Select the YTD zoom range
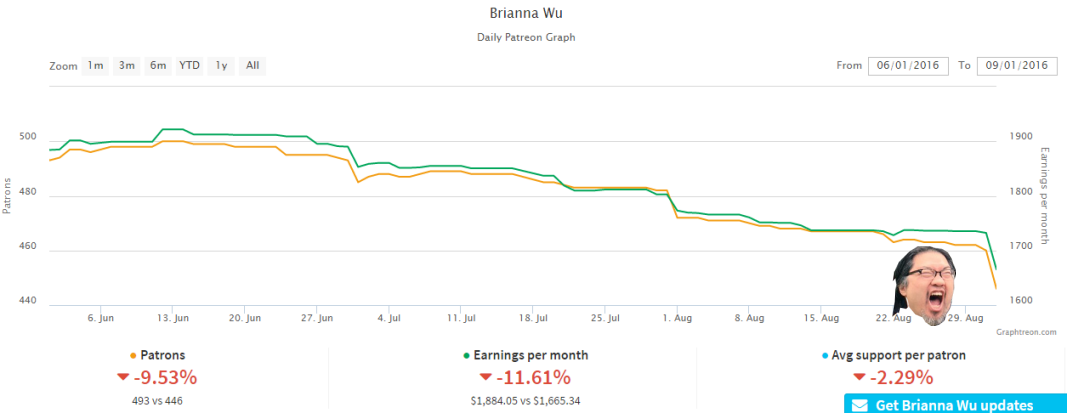Viewport: 1067px width, 413px height. 189,66
